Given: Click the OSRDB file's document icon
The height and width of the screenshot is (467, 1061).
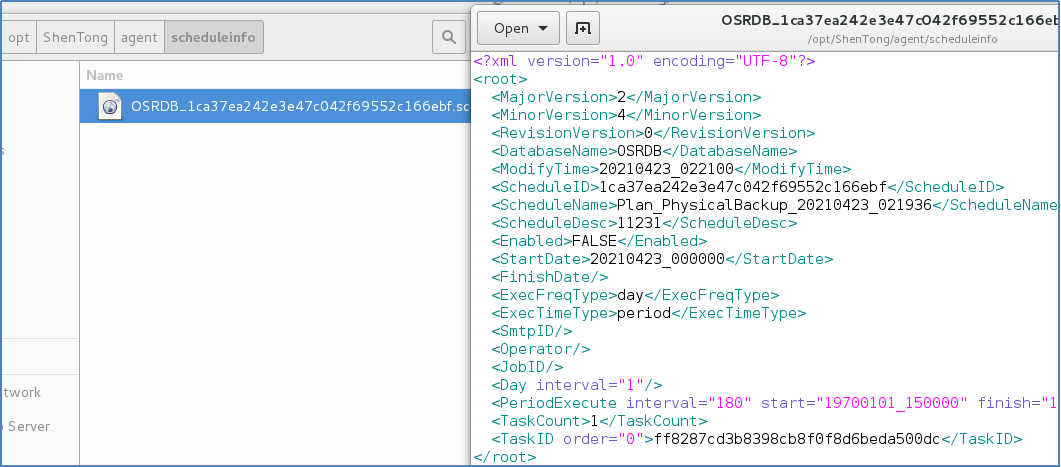Looking at the screenshot, I should pyautogui.click(x=110, y=106).
